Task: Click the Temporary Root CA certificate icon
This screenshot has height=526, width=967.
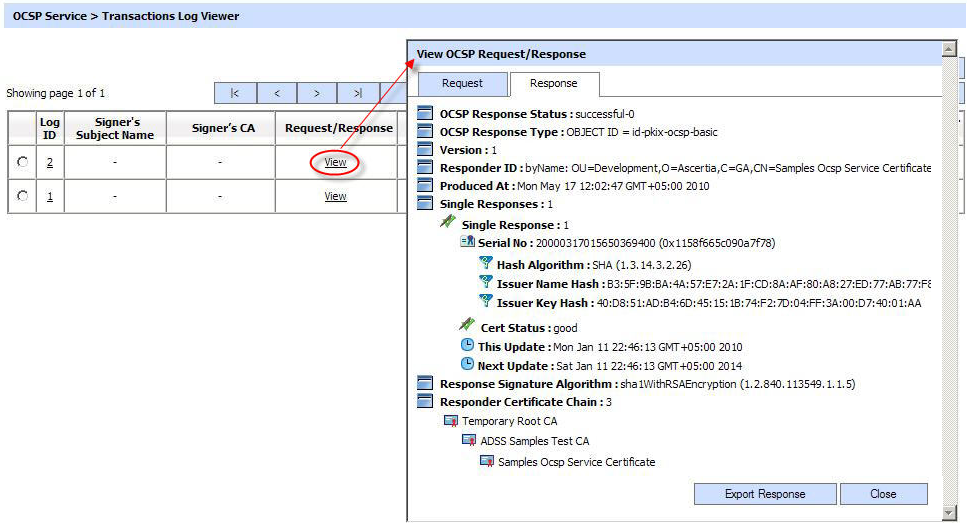Action: (x=451, y=421)
